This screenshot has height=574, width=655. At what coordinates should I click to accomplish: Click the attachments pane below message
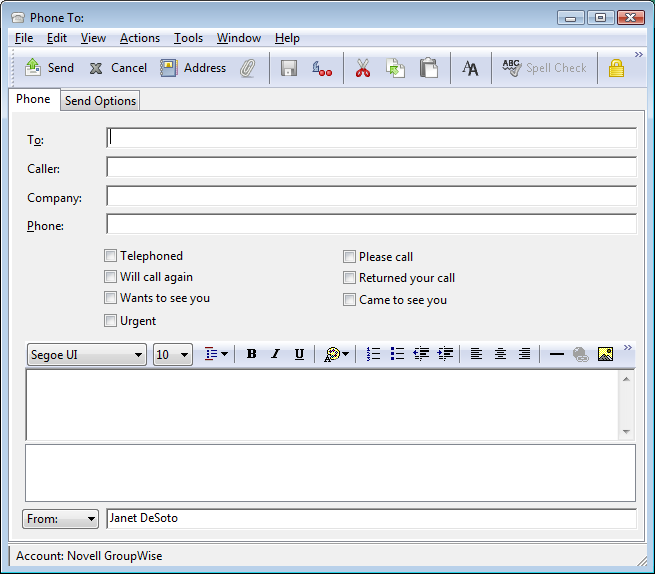(x=330, y=473)
